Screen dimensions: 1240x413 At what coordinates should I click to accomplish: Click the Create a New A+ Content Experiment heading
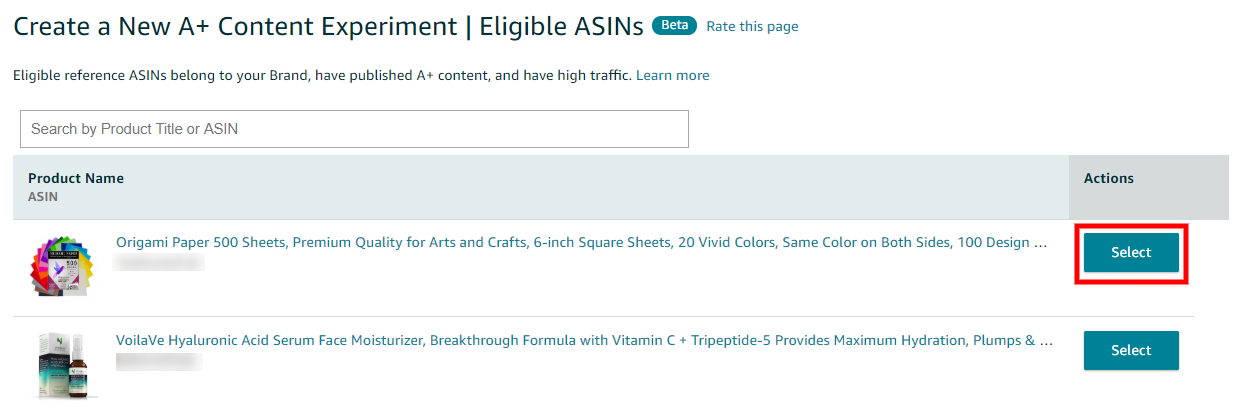tap(234, 27)
